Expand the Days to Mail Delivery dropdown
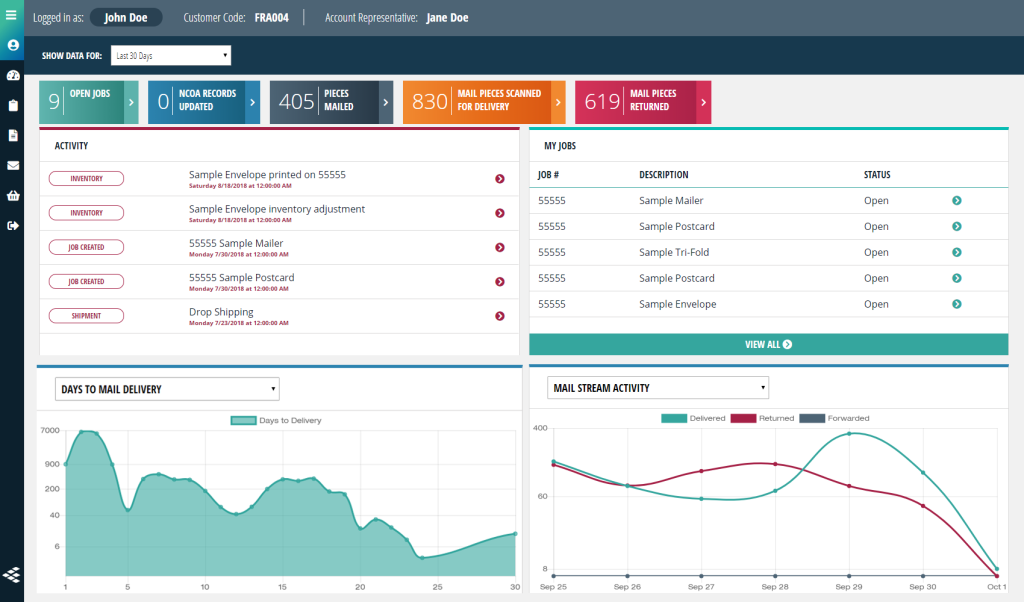This screenshot has width=1024, height=602. [167, 389]
